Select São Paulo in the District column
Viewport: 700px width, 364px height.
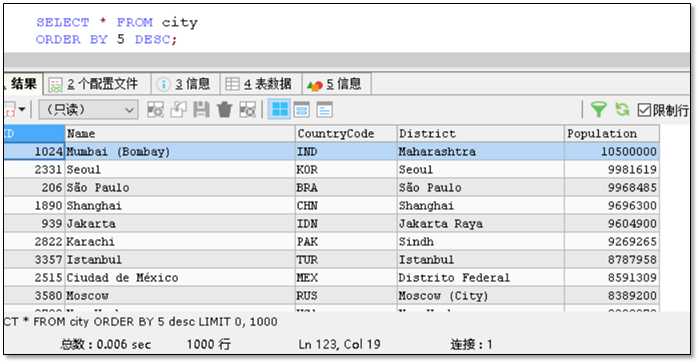(x=480, y=188)
